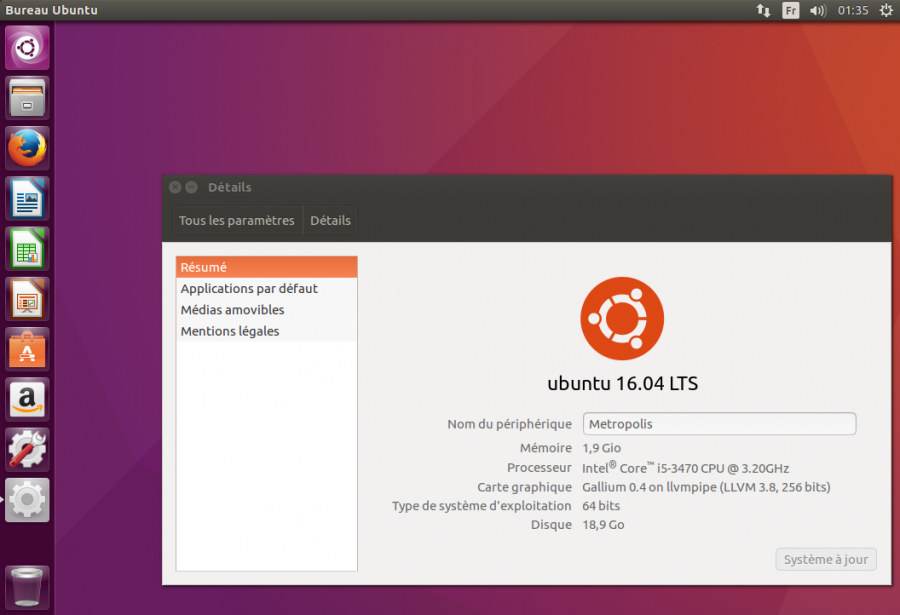
Task: Select Médias amovibles
Action: click(x=266, y=310)
